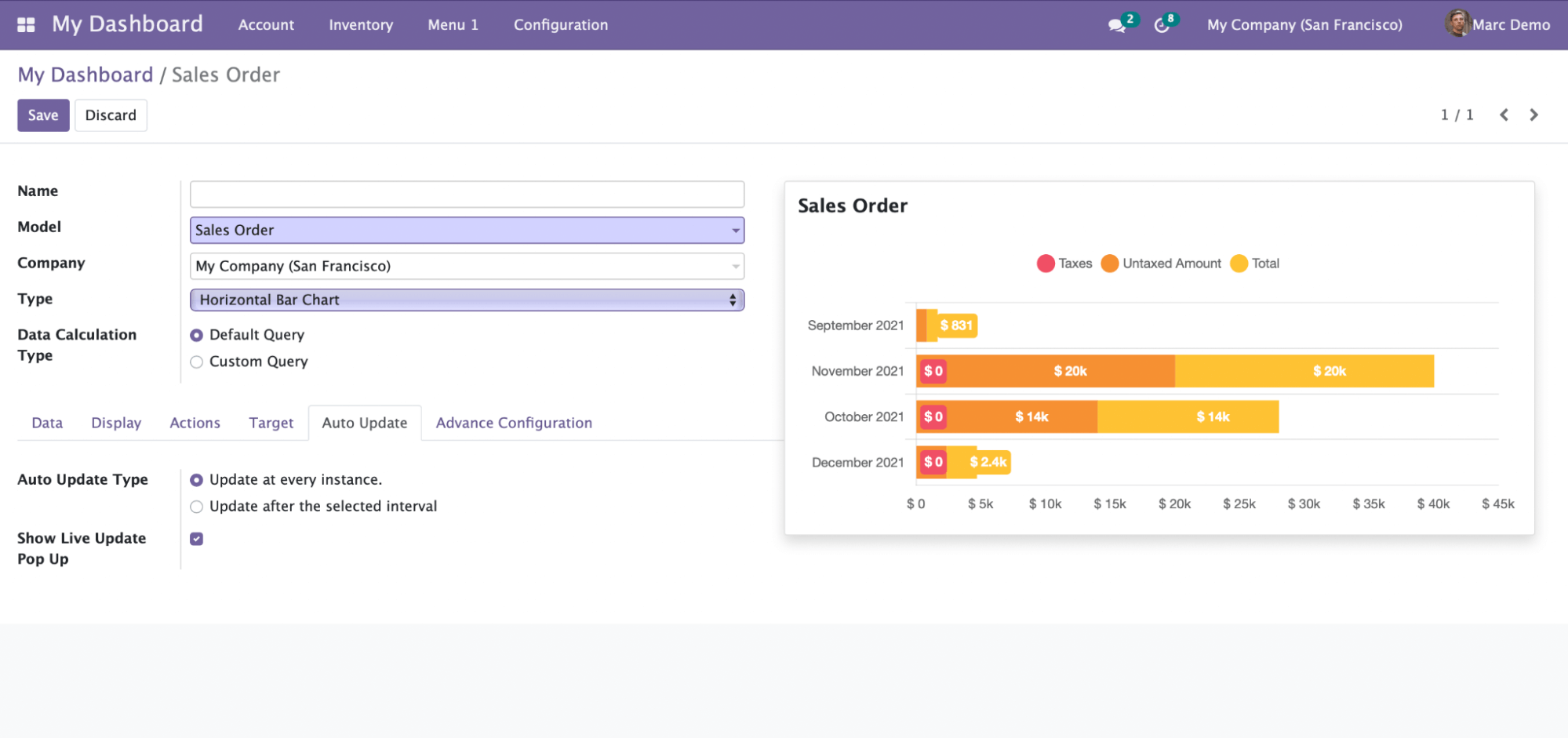Go to My Dashboard breadcrumb link

tap(85, 75)
